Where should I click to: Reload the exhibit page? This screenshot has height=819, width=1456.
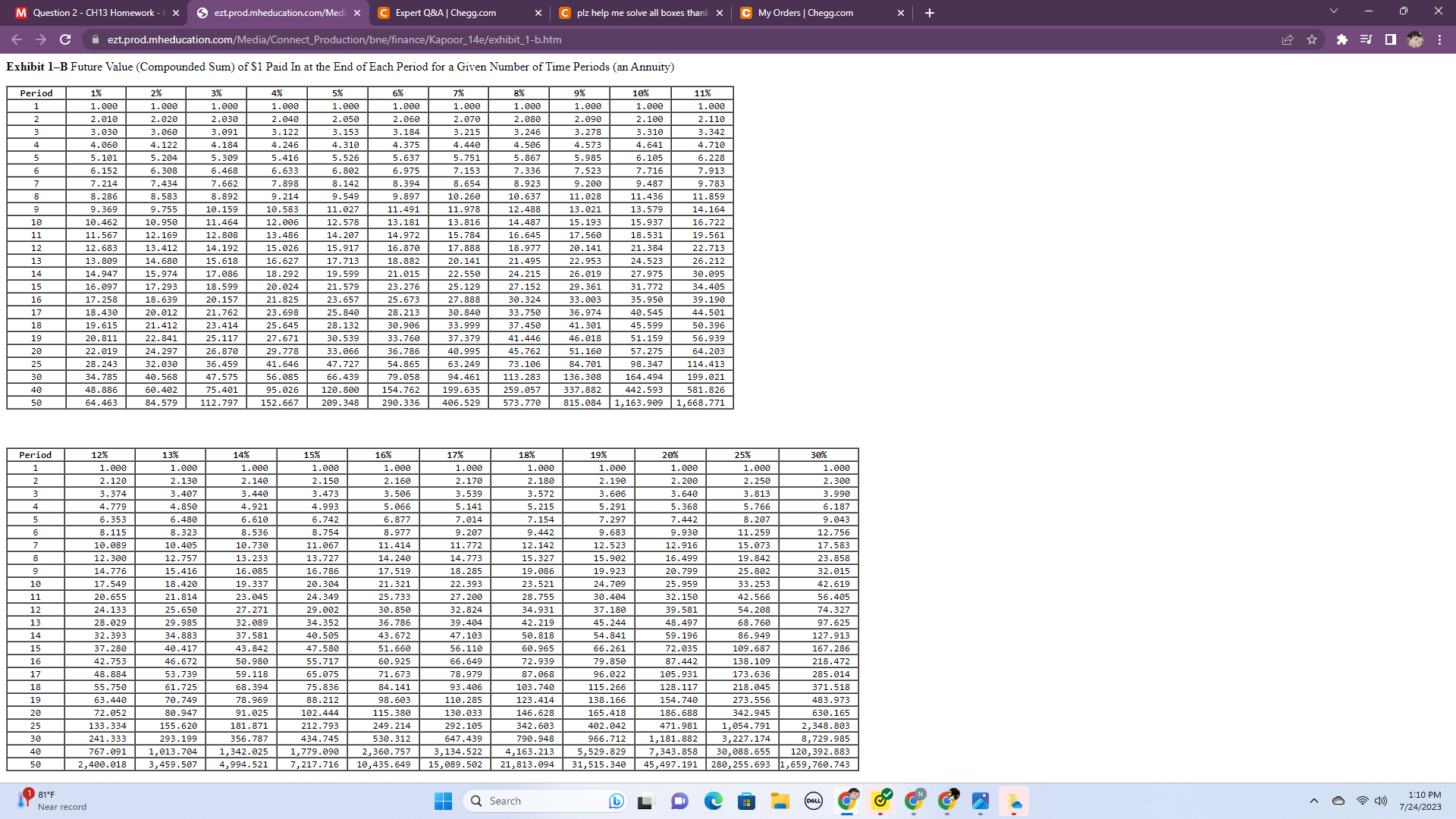65,39
